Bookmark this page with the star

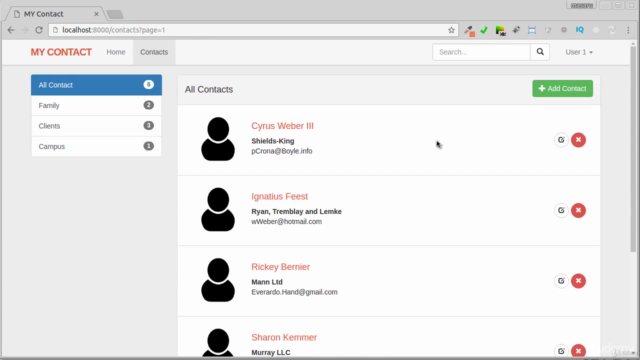[x=451, y=30]
